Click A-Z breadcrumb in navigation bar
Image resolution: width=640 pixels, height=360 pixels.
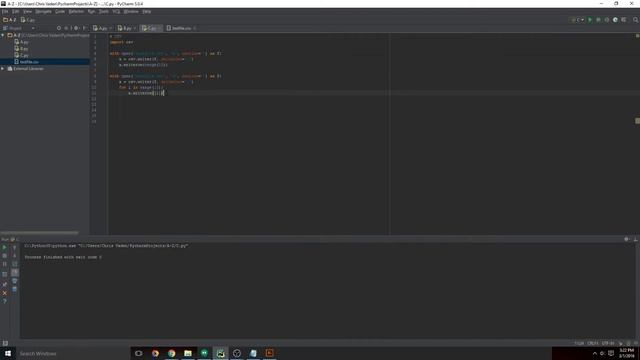pos(9,20)
